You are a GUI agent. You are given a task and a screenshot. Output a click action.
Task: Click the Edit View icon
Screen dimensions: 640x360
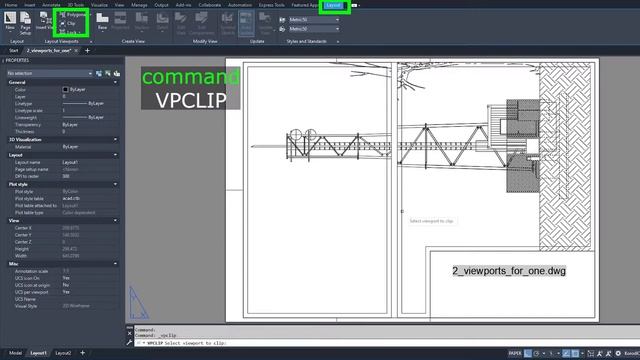pyautogui.click(x=180, y=18)
